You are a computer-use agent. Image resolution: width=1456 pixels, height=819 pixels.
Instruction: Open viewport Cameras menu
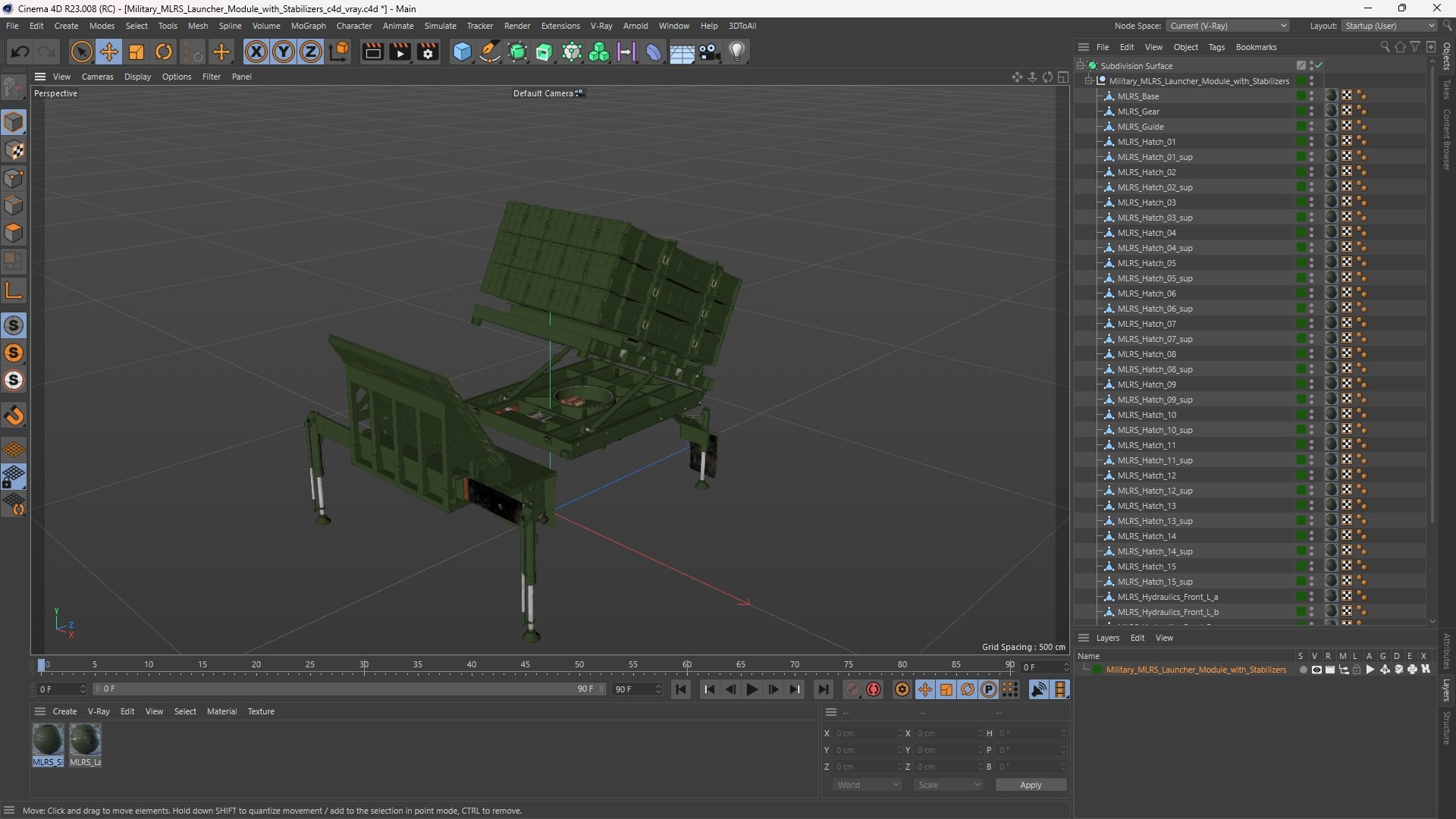coord(97,77)
